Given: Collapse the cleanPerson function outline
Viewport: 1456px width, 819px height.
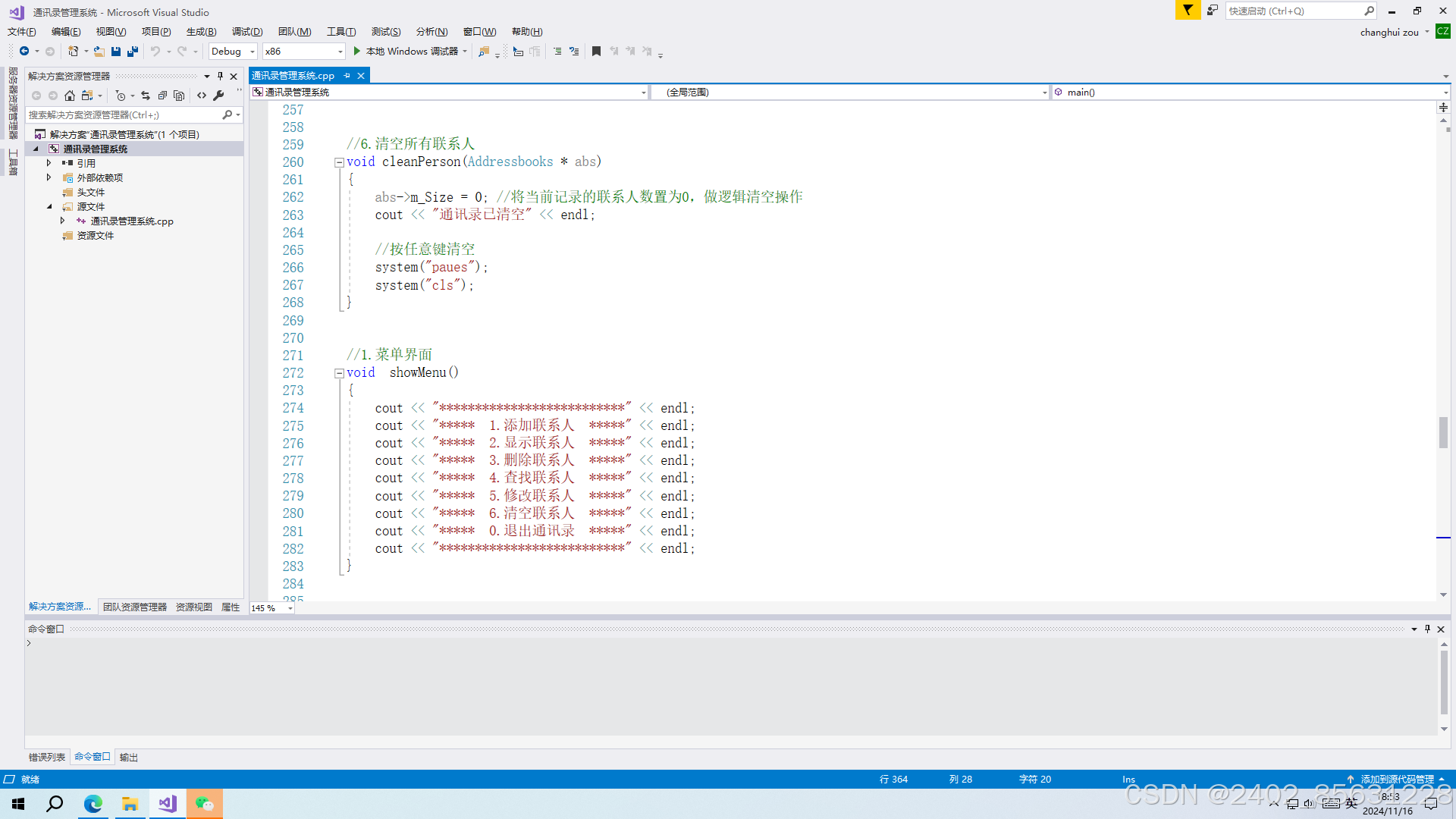Looking at the screenshot, I should coord(339,162).
